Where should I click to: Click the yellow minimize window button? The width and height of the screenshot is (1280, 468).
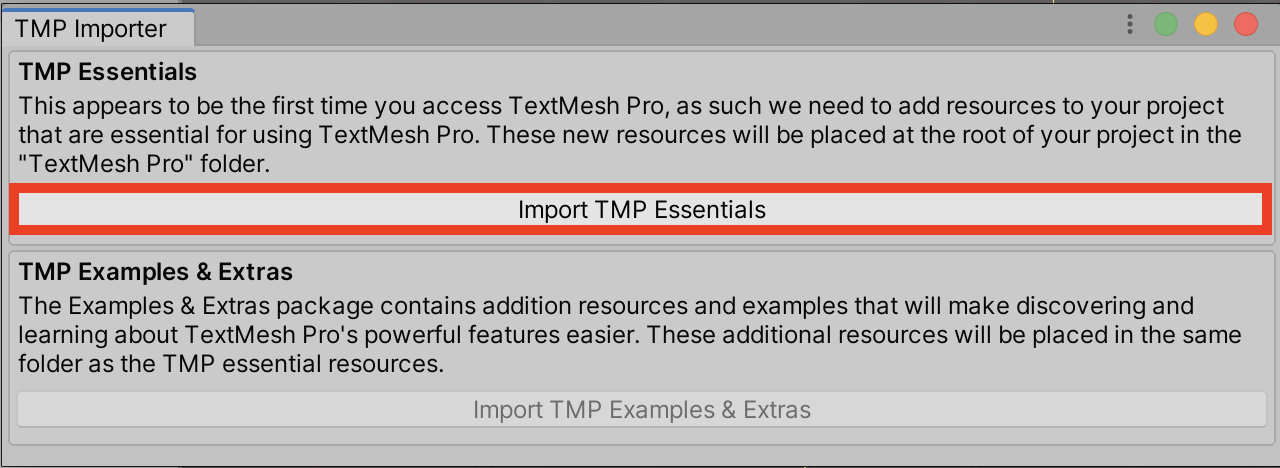tap(1206, 25)
